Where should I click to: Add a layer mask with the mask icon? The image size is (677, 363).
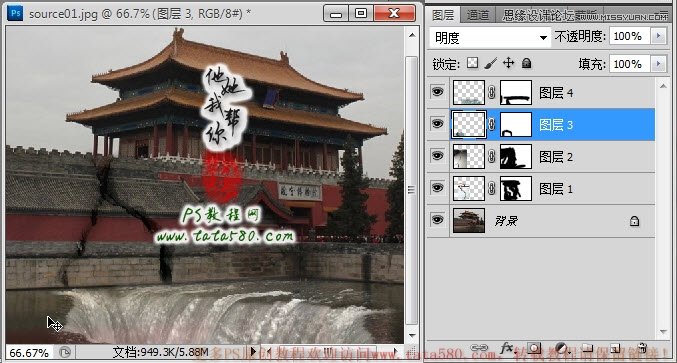534,348
